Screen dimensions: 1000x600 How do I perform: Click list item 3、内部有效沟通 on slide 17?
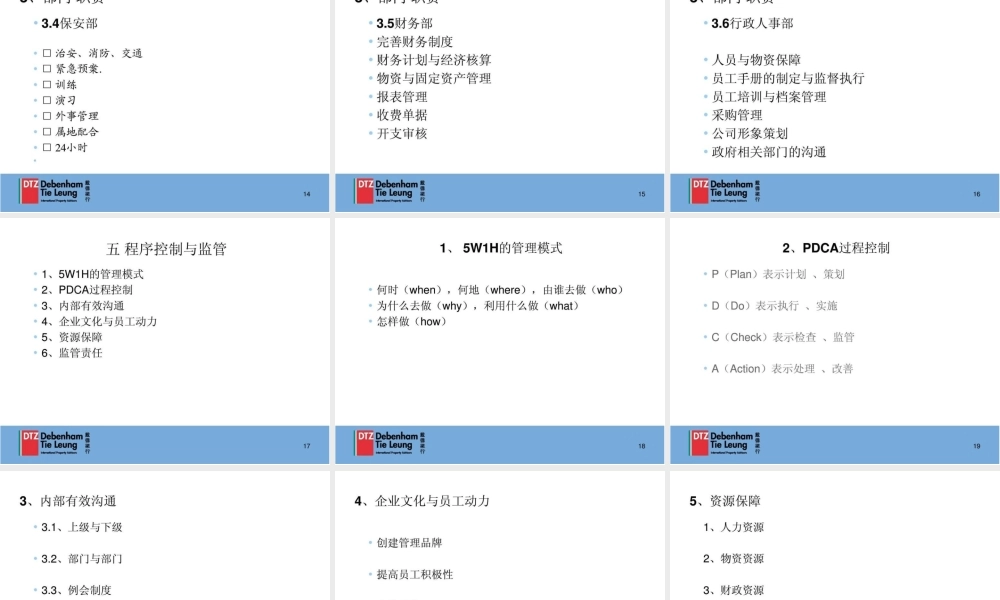pos(82,305)
